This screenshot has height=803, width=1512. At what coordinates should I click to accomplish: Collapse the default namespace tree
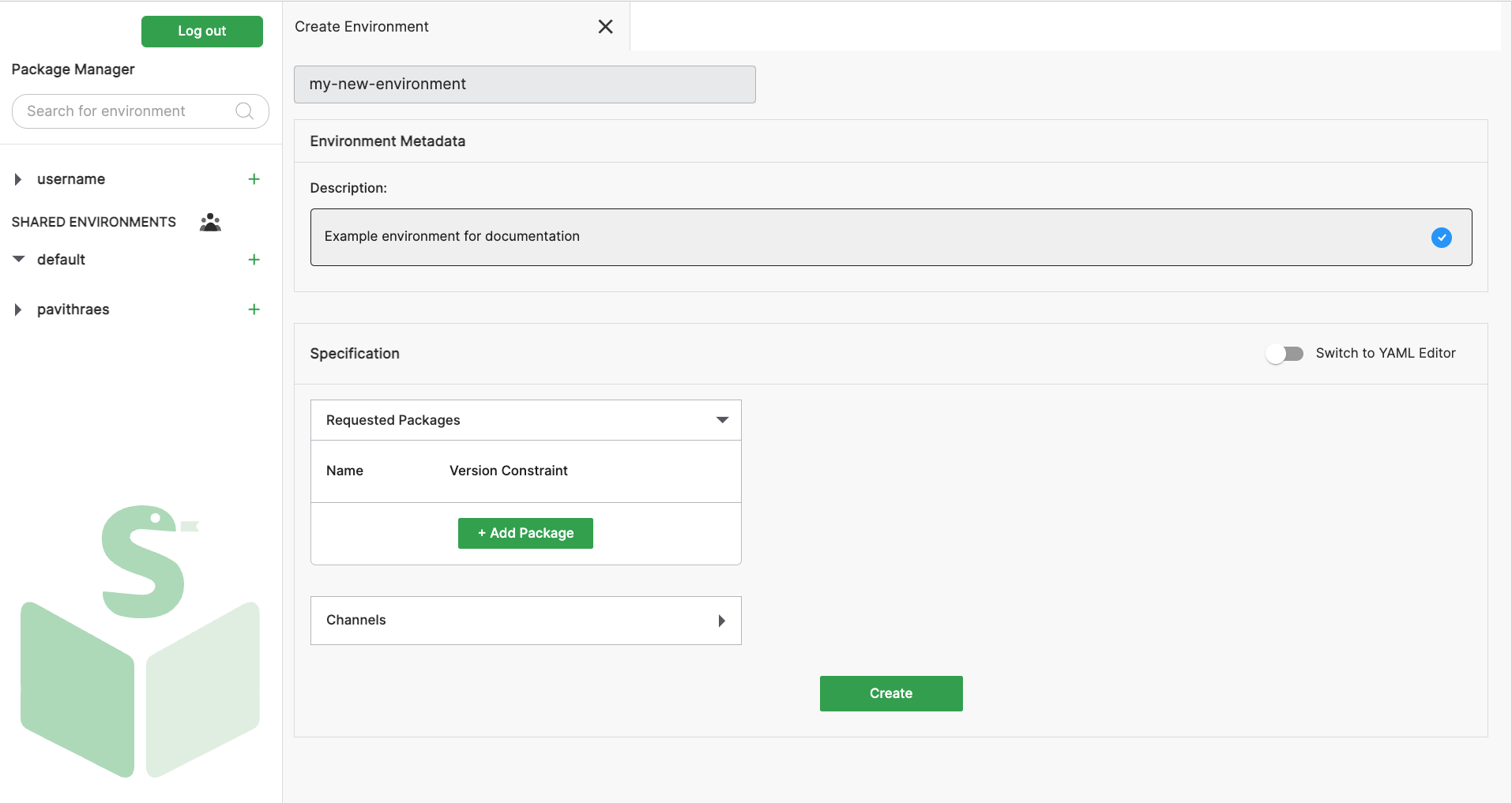[x=19, y=259]
